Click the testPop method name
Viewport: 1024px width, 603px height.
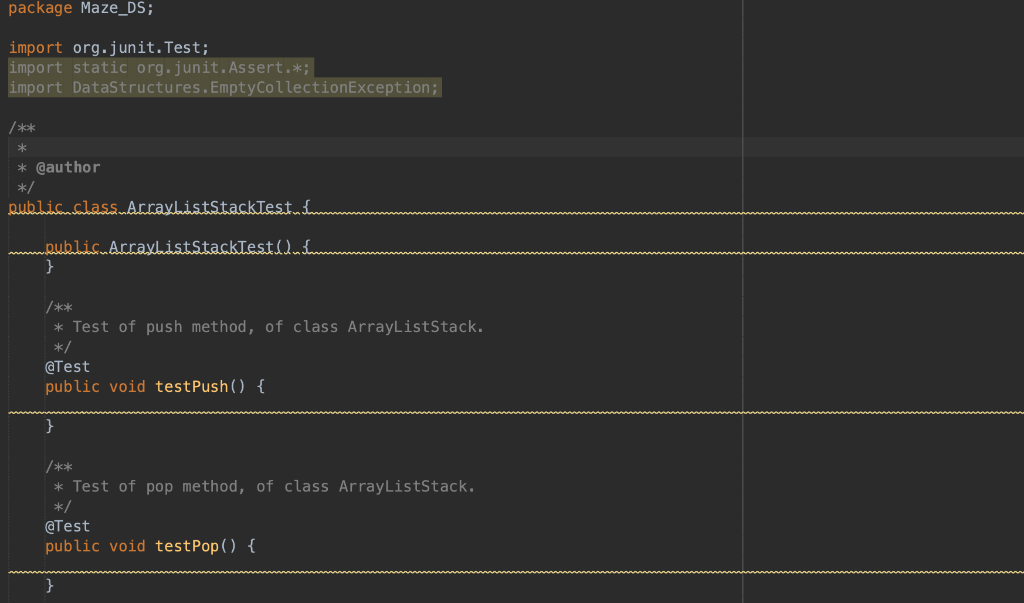(x=185, y=546)
